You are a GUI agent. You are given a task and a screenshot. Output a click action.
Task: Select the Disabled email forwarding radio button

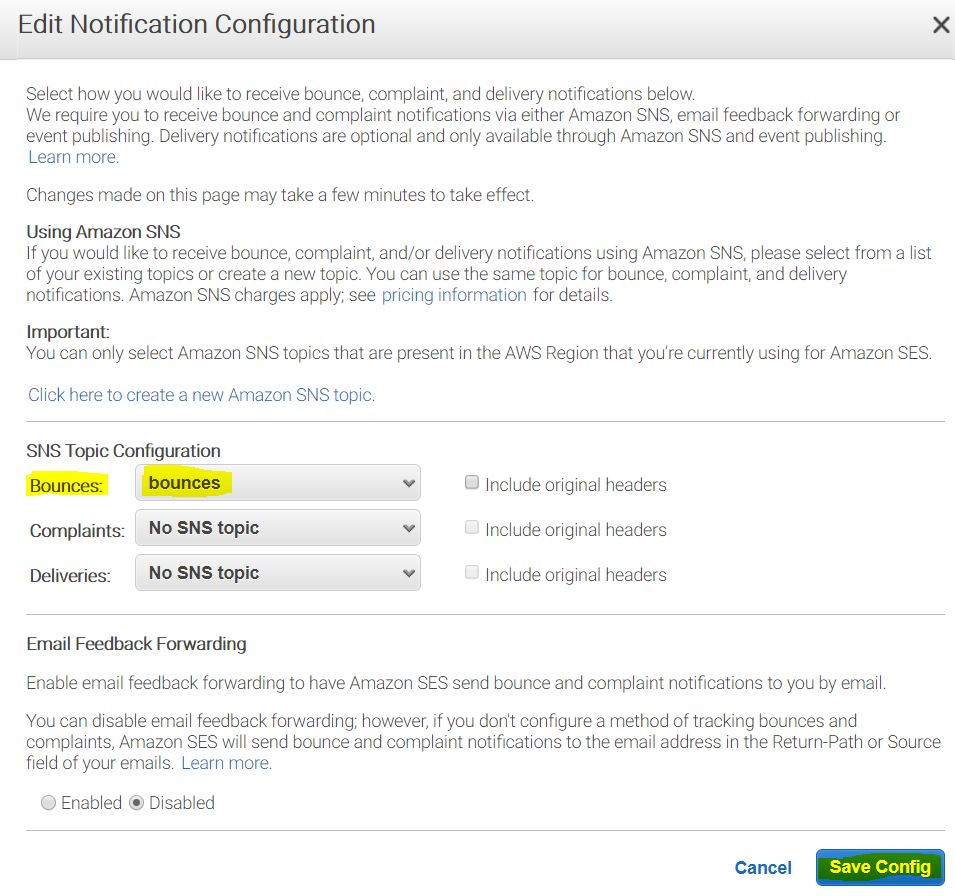(137, 803)
